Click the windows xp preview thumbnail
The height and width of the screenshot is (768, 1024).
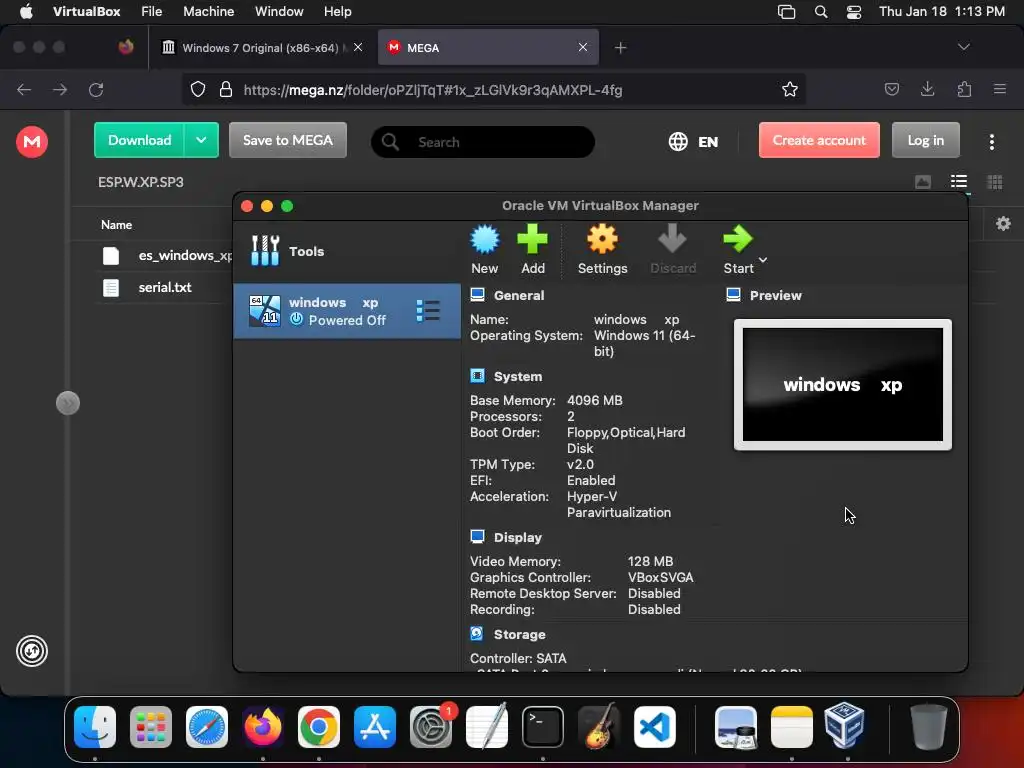pos(842,385)
